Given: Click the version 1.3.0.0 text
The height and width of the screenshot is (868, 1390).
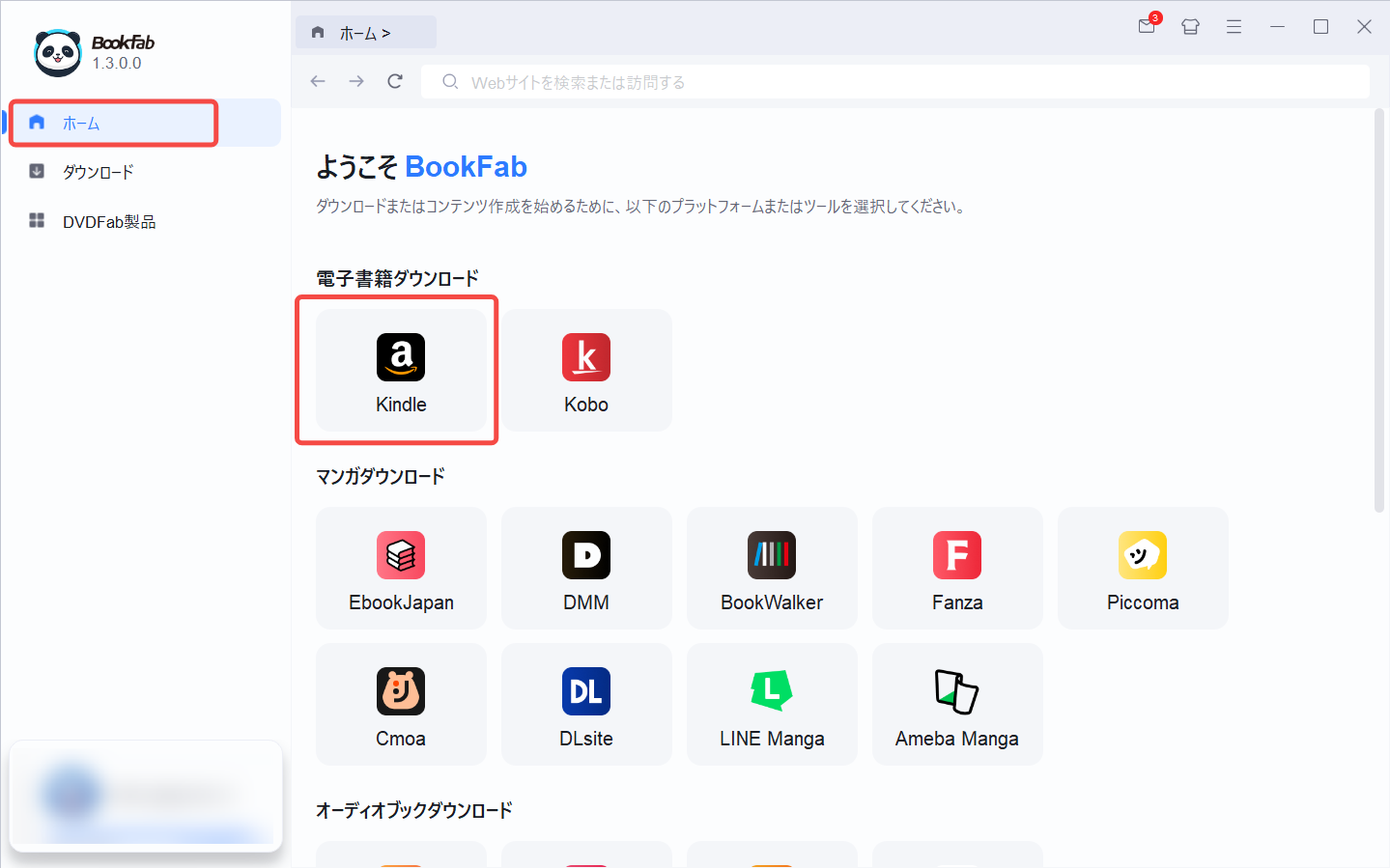Looking at the screenshot, I should [116, 63].
